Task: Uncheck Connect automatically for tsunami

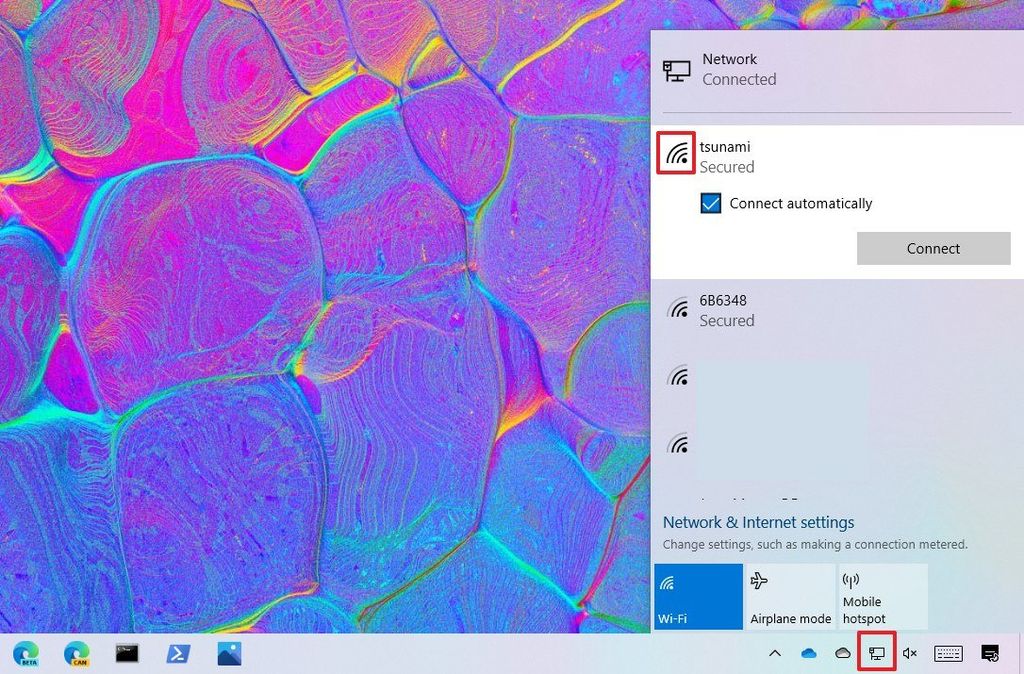Action: [711, 203]
